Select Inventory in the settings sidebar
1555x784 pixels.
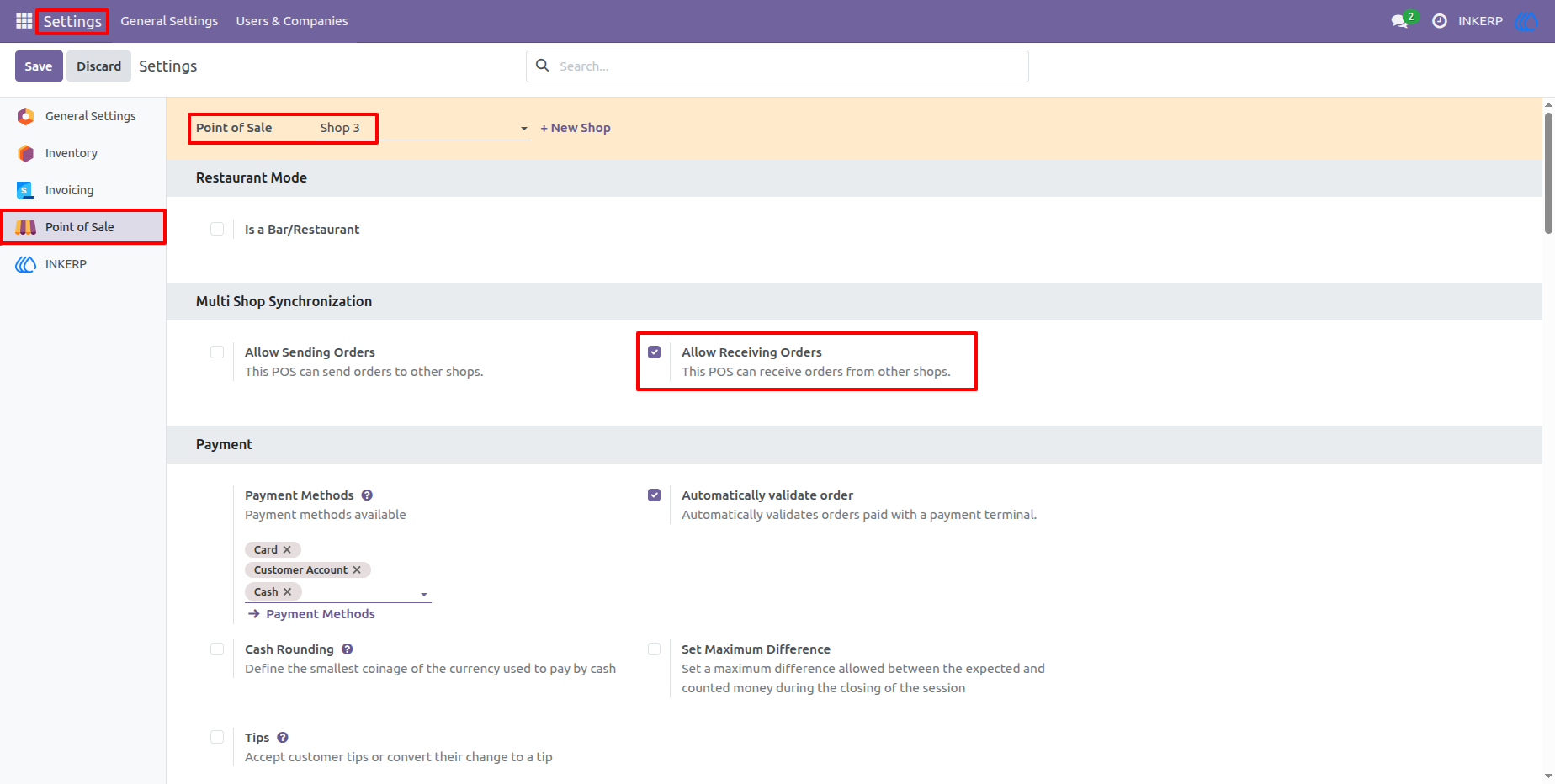pyautogui.click(x=82, y=153)
